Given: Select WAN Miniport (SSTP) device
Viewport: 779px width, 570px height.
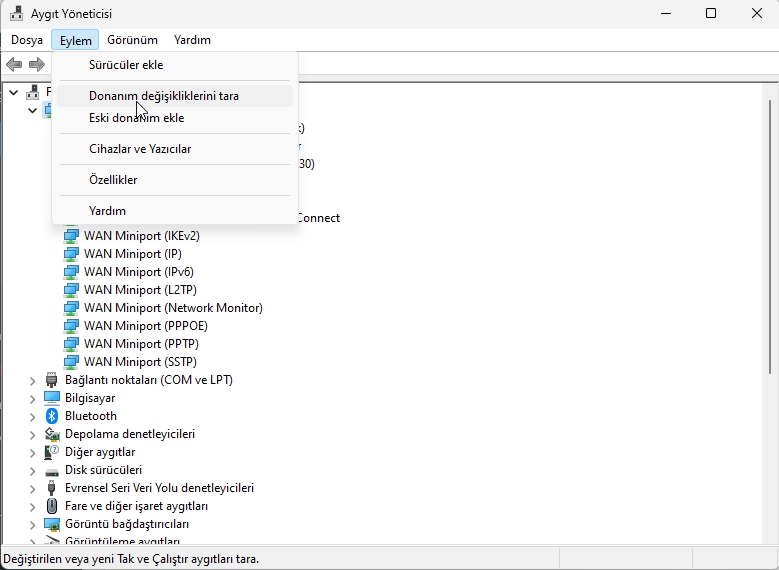Looking at the screenshot, I should 140,362.
